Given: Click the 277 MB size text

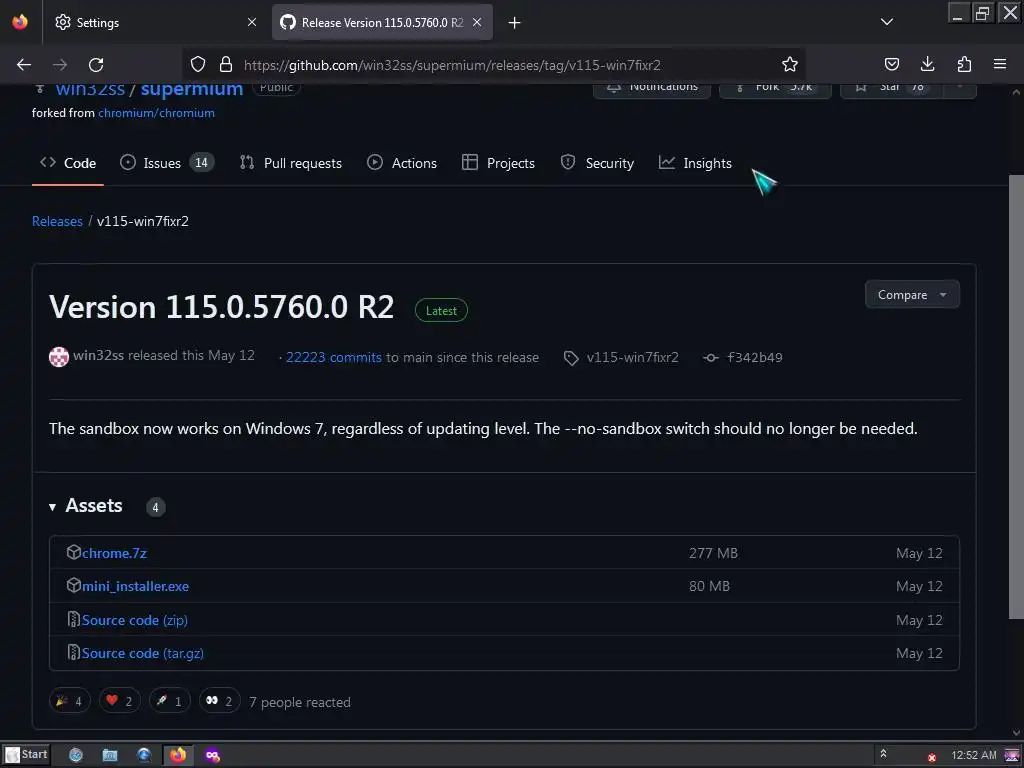Looking at the screenshot, I should pos(713,553).
